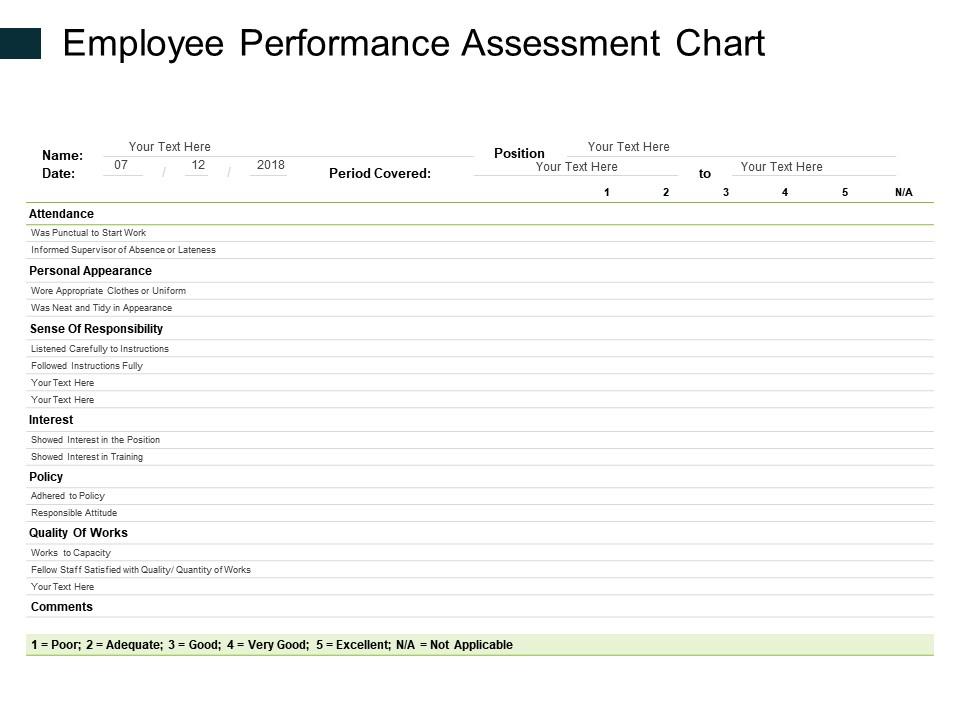Select 'Showed Interest in Training' row

coord(480,457)
